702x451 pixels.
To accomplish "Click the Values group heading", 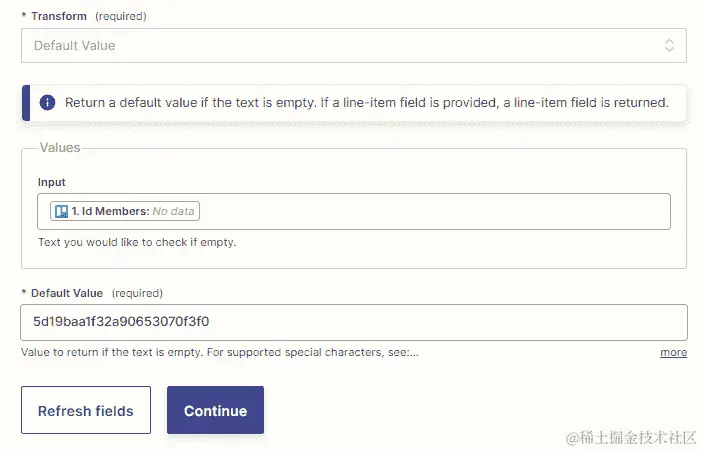I will (x=60, y=148).
